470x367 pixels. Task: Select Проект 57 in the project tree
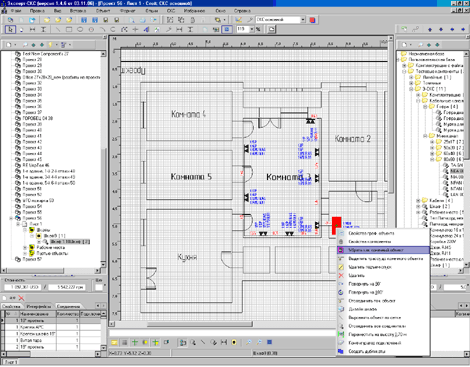click(32, 259)
